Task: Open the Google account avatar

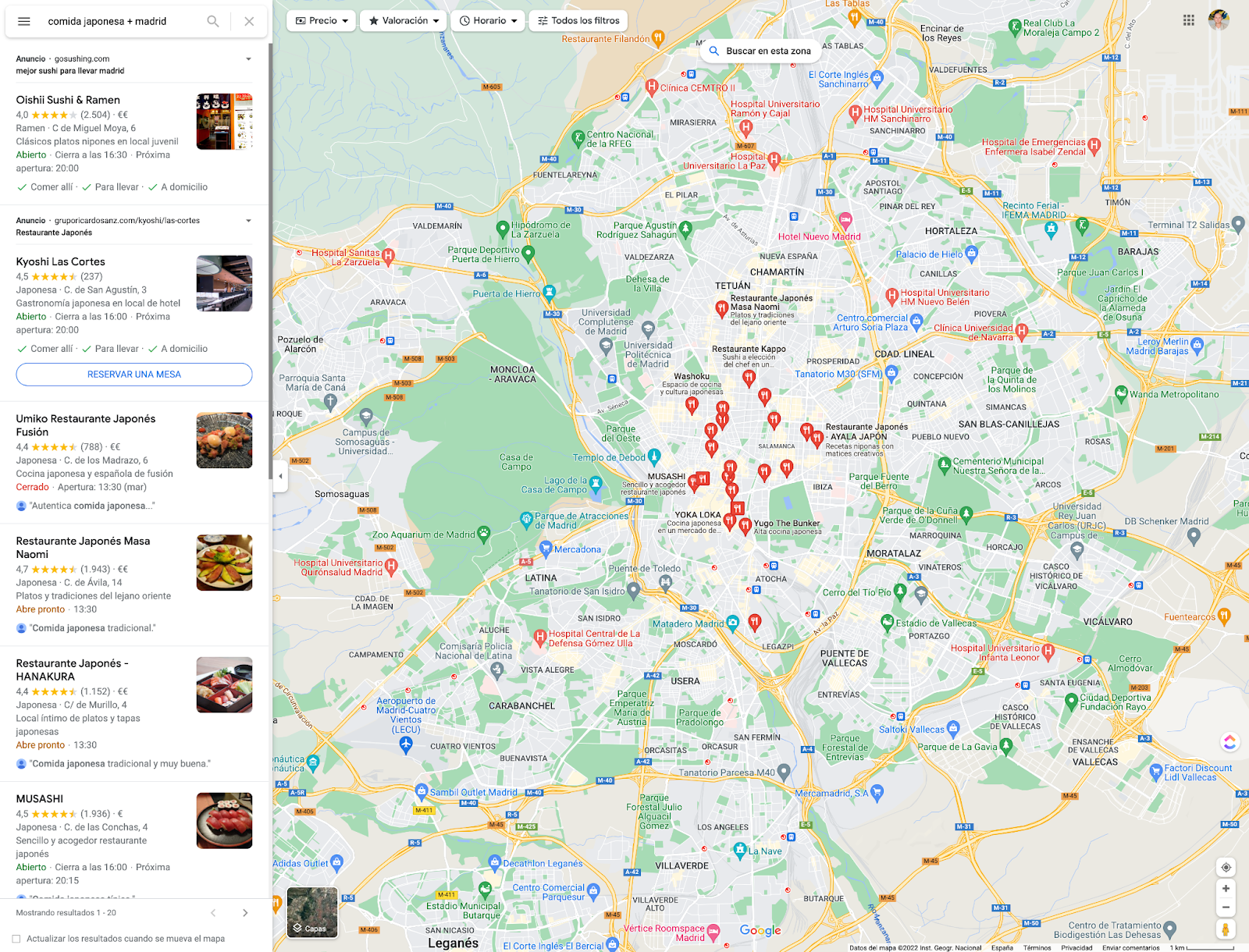Action: (x=1219, y=20)
